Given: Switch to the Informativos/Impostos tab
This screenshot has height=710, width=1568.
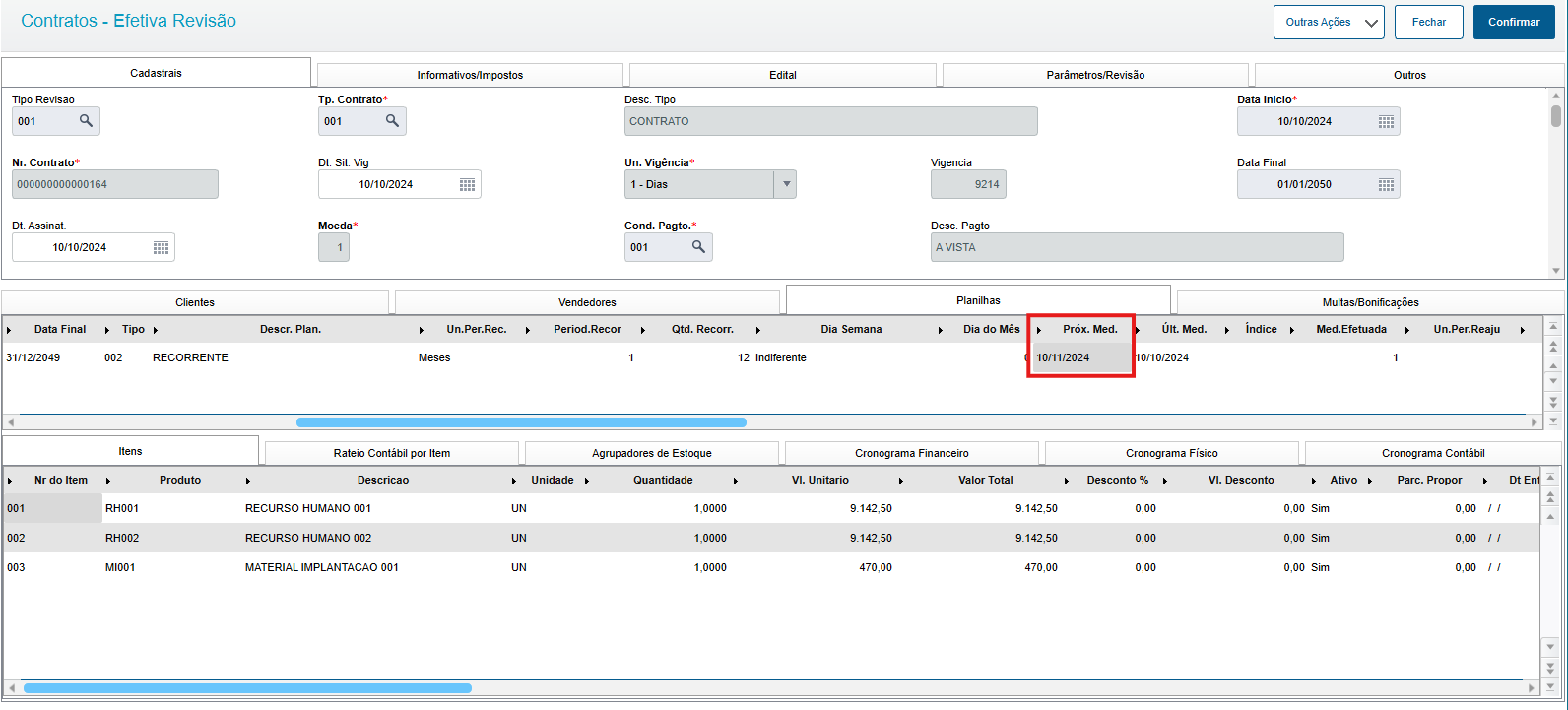Looking at the screenshot, I should tap(470, 75).
